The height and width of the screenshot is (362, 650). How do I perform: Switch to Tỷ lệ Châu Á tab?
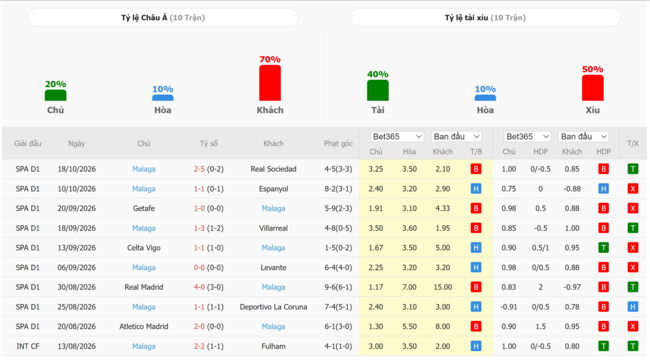pyautogui.click(x=163, y=17)
